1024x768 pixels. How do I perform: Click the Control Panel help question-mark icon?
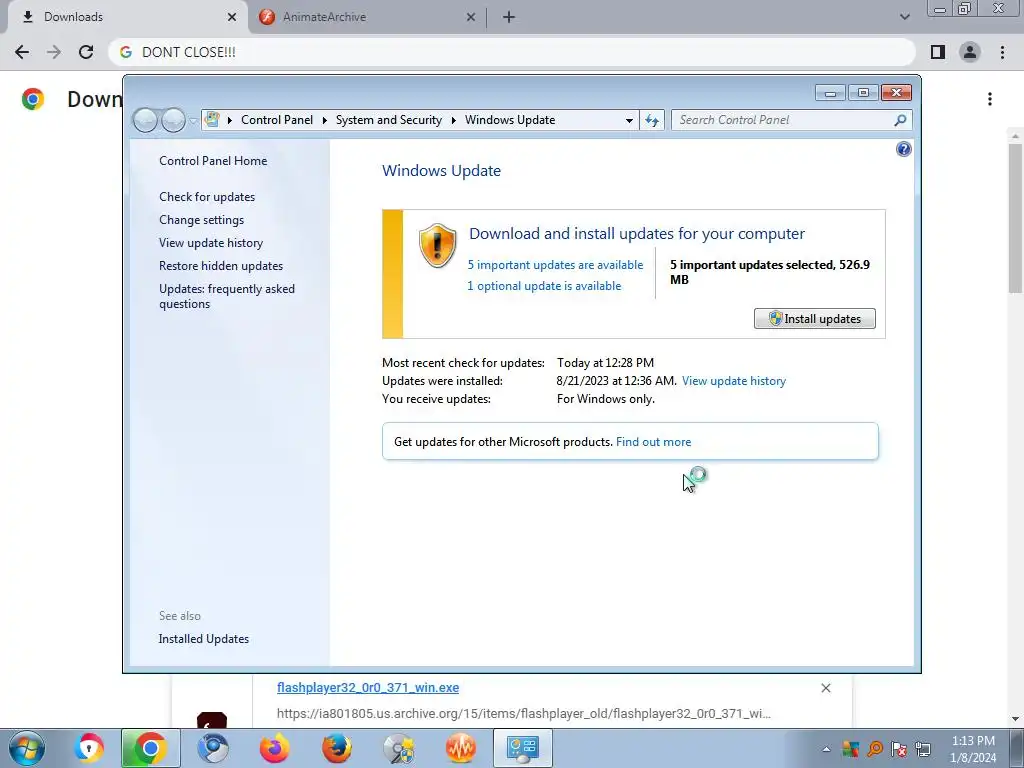[x=903, y=150]
